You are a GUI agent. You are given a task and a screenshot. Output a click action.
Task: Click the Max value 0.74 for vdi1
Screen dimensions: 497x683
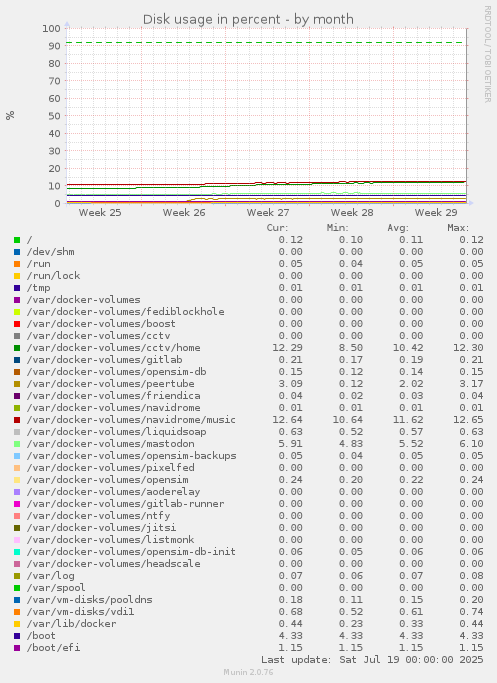[471, 612]
